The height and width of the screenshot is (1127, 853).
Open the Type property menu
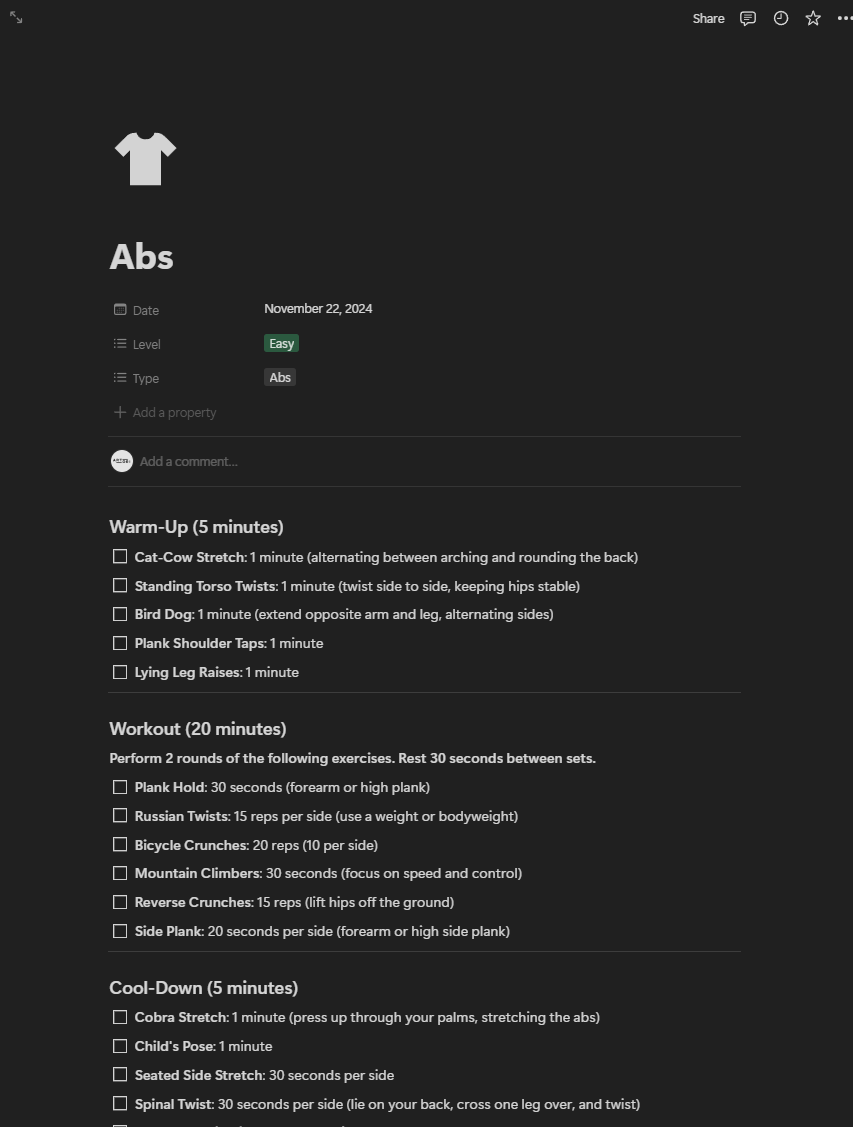point(146,378)
